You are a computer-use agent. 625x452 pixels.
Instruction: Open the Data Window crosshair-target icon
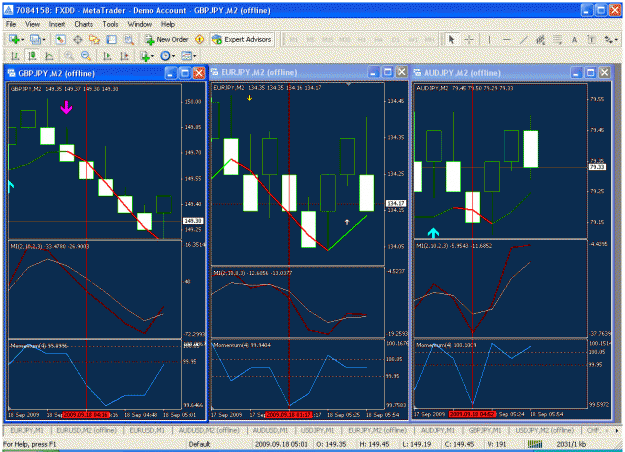78,39
